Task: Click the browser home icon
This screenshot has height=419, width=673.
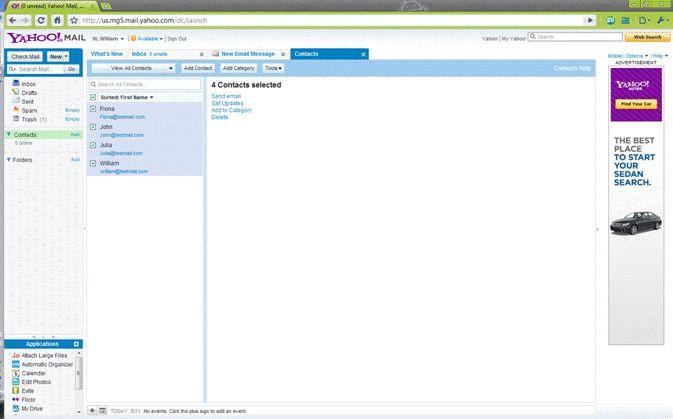Action: click(x=58, y=20)
